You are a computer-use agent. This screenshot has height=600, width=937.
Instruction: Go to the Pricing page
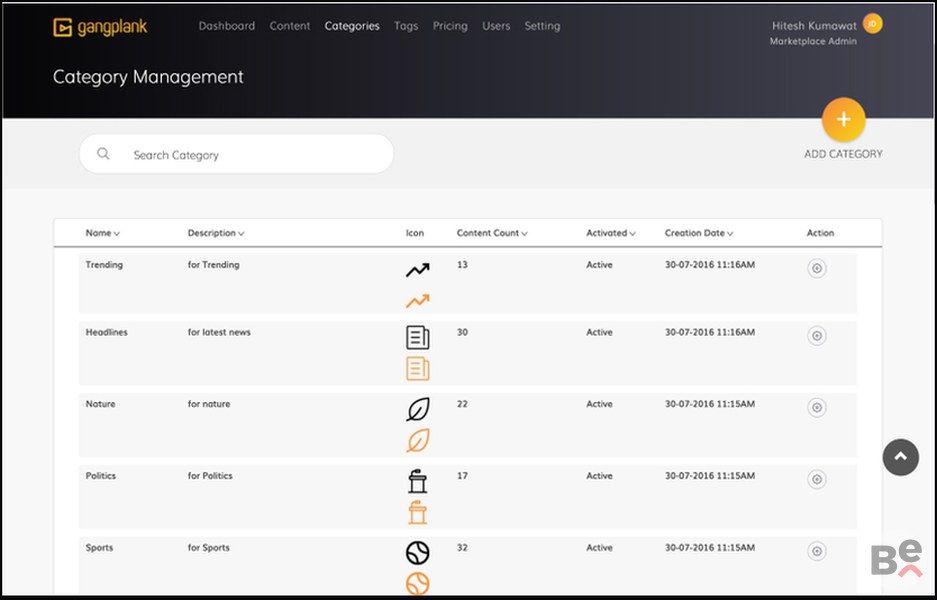click(x=450, y=26)
